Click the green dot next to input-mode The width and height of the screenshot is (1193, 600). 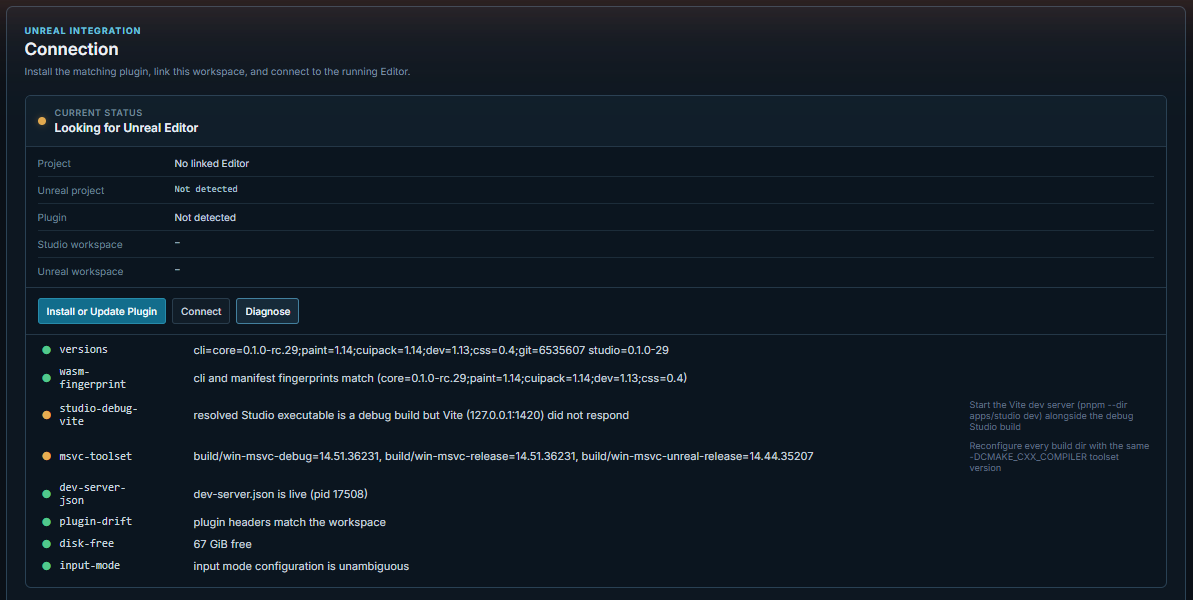coord(46,567)
